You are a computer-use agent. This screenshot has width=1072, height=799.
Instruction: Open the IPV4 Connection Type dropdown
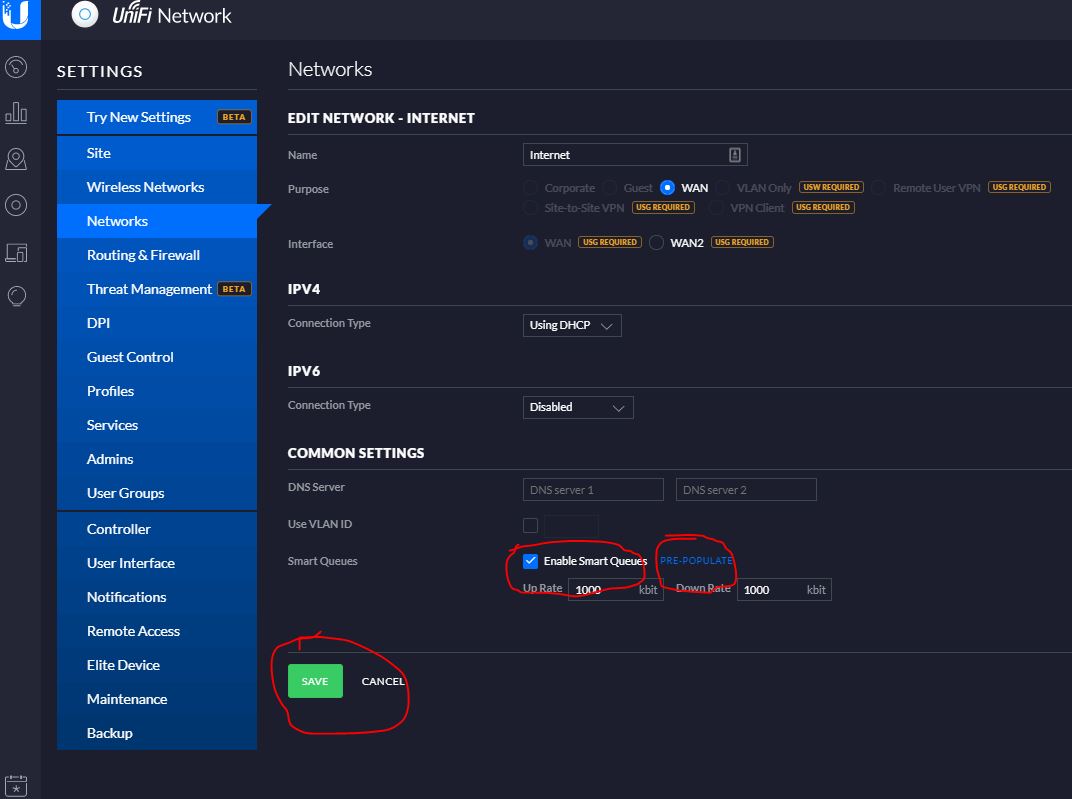571,324
